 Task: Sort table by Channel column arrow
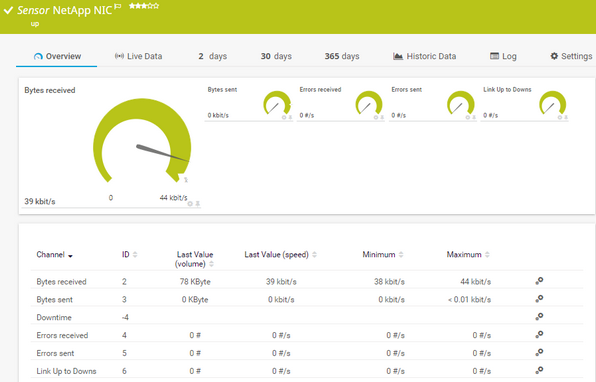coord(70,256)
